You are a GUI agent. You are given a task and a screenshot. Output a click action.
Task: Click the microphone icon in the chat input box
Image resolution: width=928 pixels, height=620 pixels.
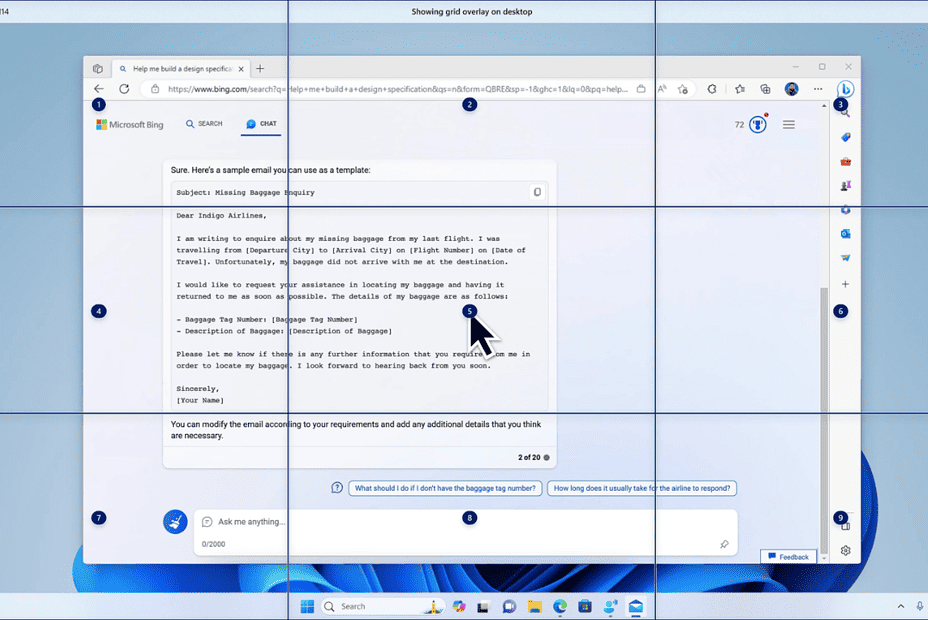point(725,543)
